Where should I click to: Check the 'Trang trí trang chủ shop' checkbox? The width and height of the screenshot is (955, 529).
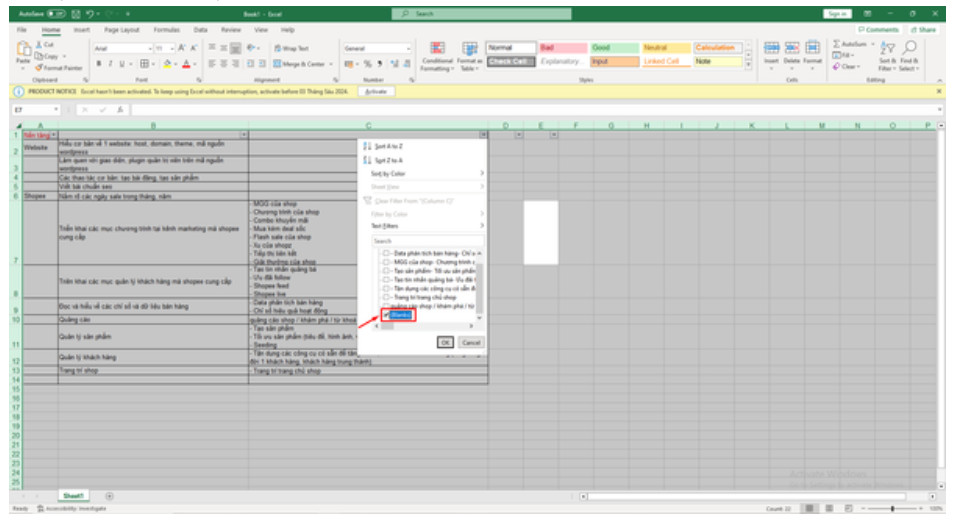(x=386, y=297)
